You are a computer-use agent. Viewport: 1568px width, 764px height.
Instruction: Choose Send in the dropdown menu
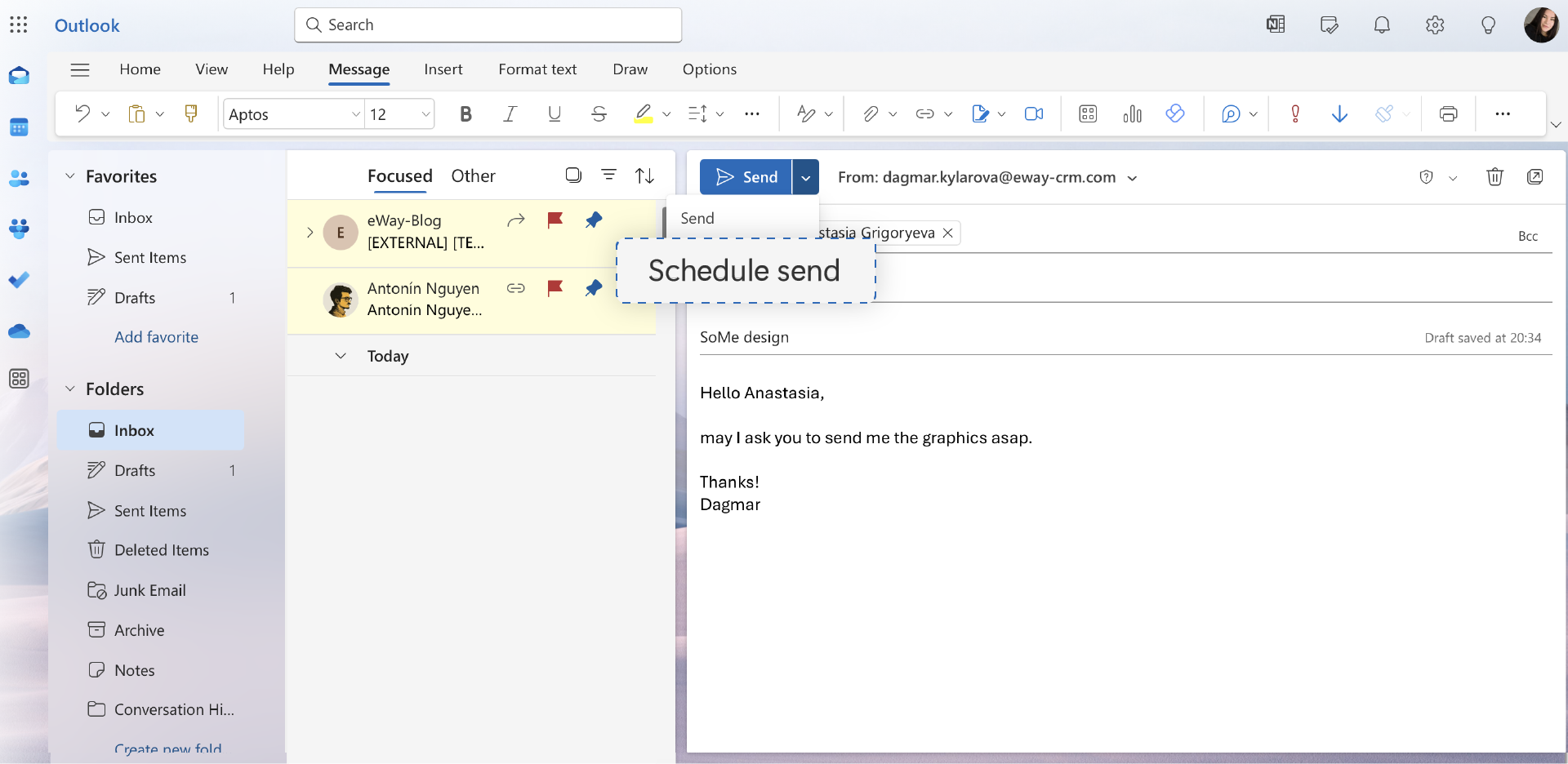(x=697, y=218)
